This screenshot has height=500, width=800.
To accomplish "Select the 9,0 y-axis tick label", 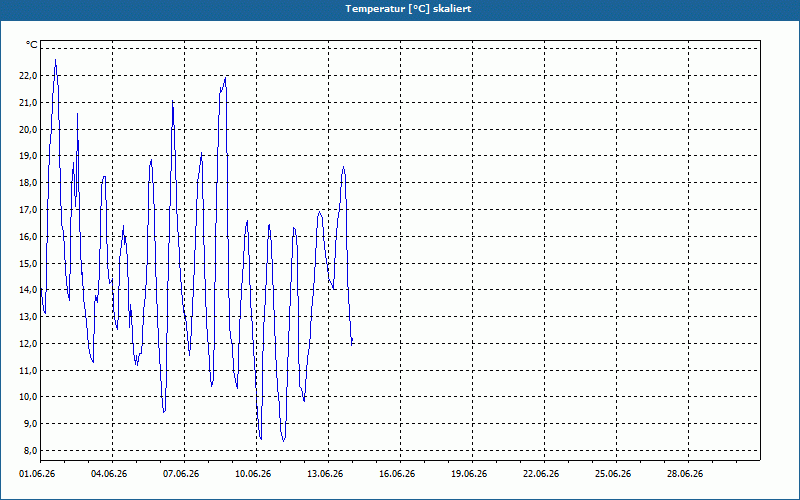I will click(x=30, y=423).
